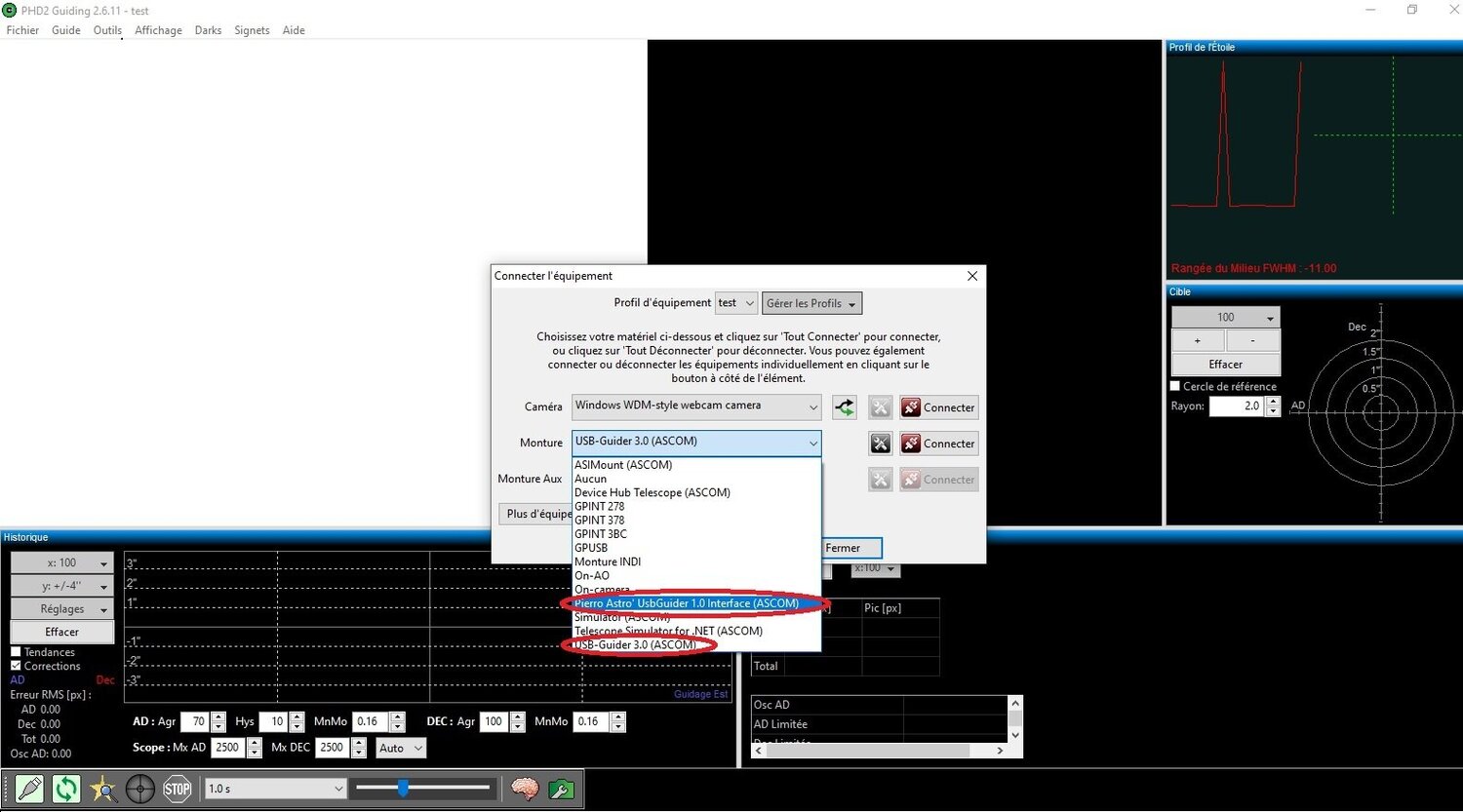The width and height of the screenshot is (1463, 812).
Task: Click the Hys value field
Action: click(x=272, y=721)
